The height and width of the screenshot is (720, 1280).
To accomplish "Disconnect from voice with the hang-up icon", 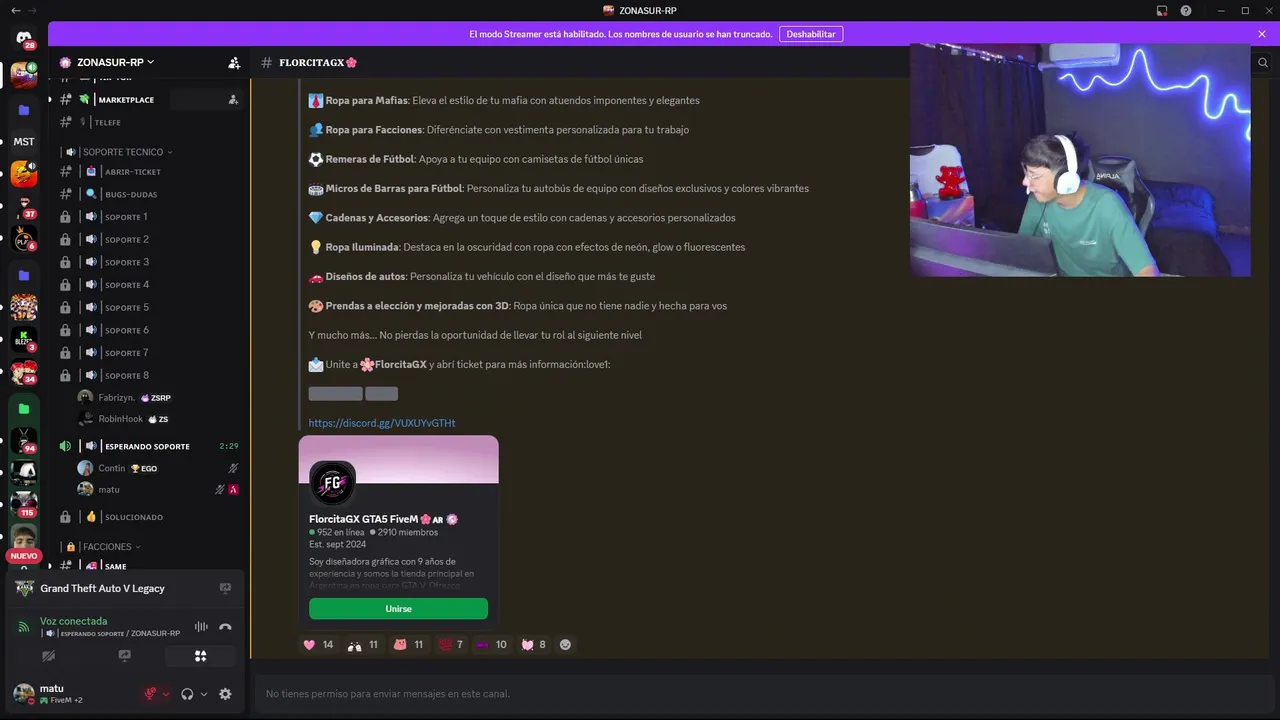I will [x=225, y=627].
